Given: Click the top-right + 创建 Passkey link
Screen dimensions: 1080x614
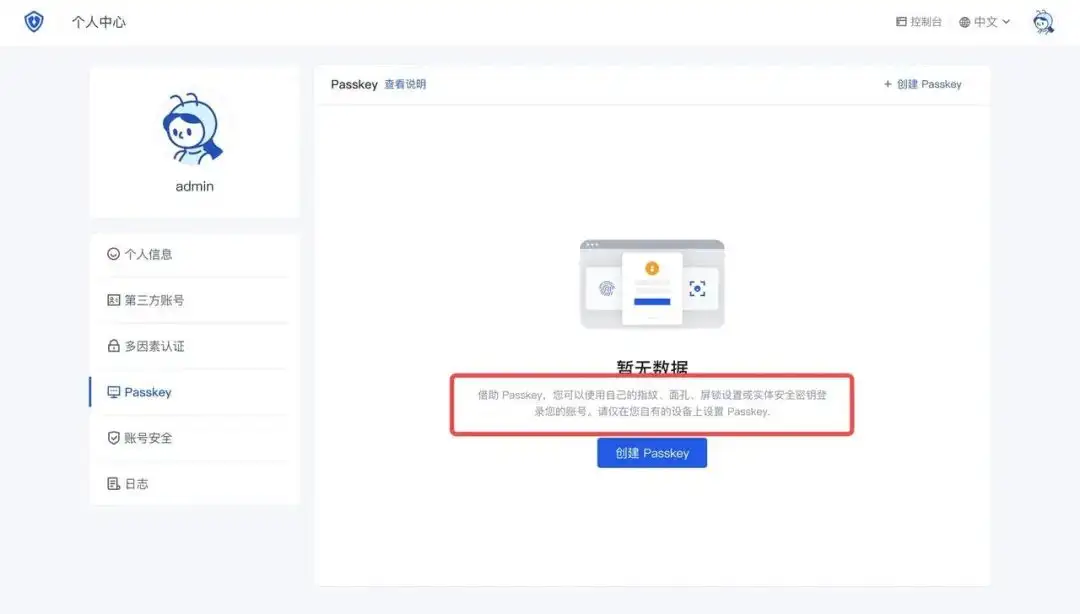Looking at the screenshot, I should click(922, 84).
